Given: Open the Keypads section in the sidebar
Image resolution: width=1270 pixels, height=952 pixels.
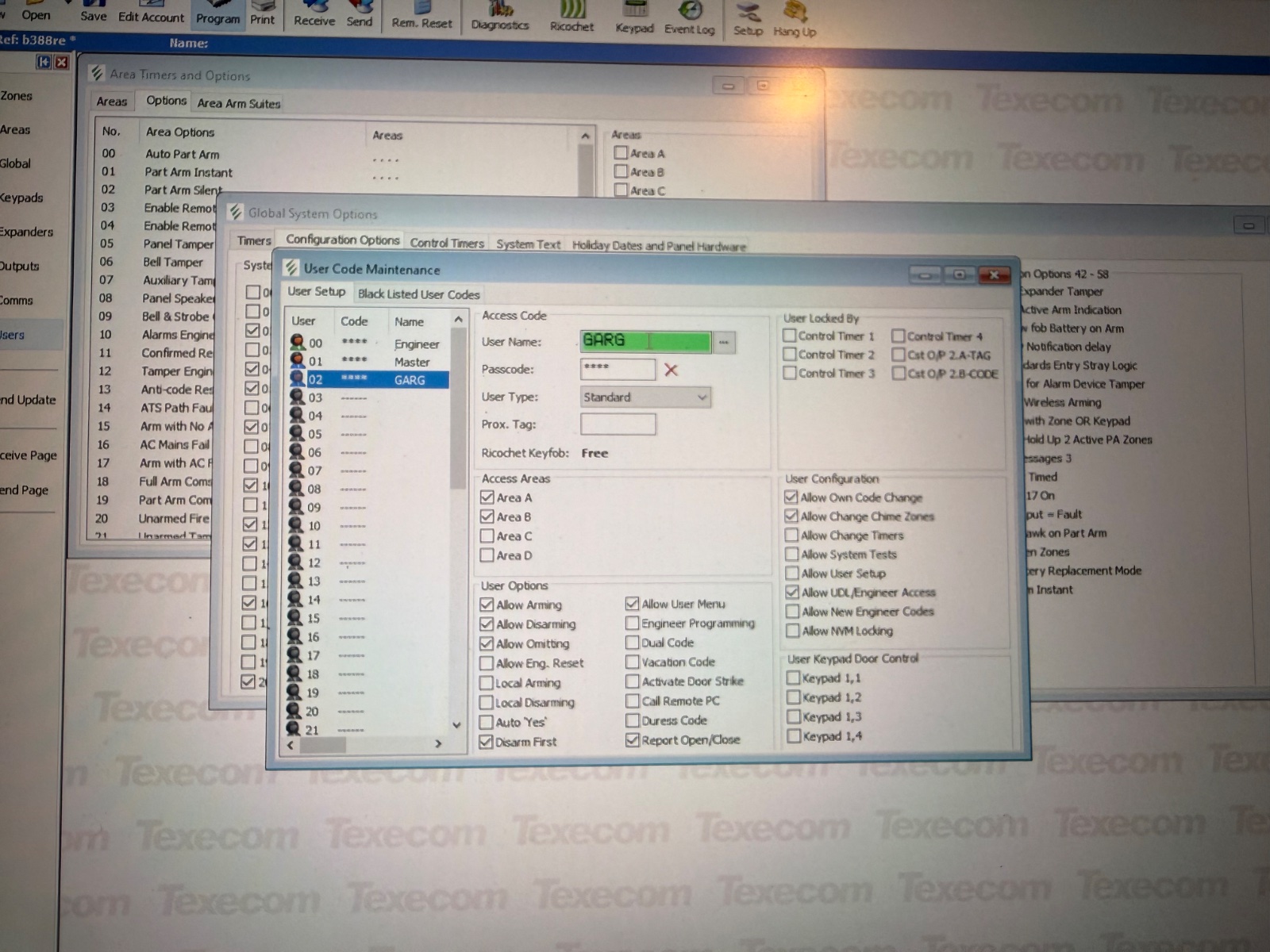Looking at the screenshot, I should [x=21, y=198].
